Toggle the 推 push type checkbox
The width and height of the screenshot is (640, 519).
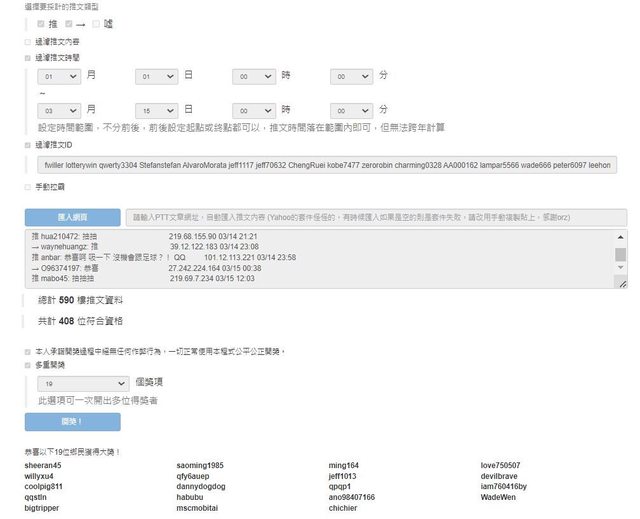point(40,23)
